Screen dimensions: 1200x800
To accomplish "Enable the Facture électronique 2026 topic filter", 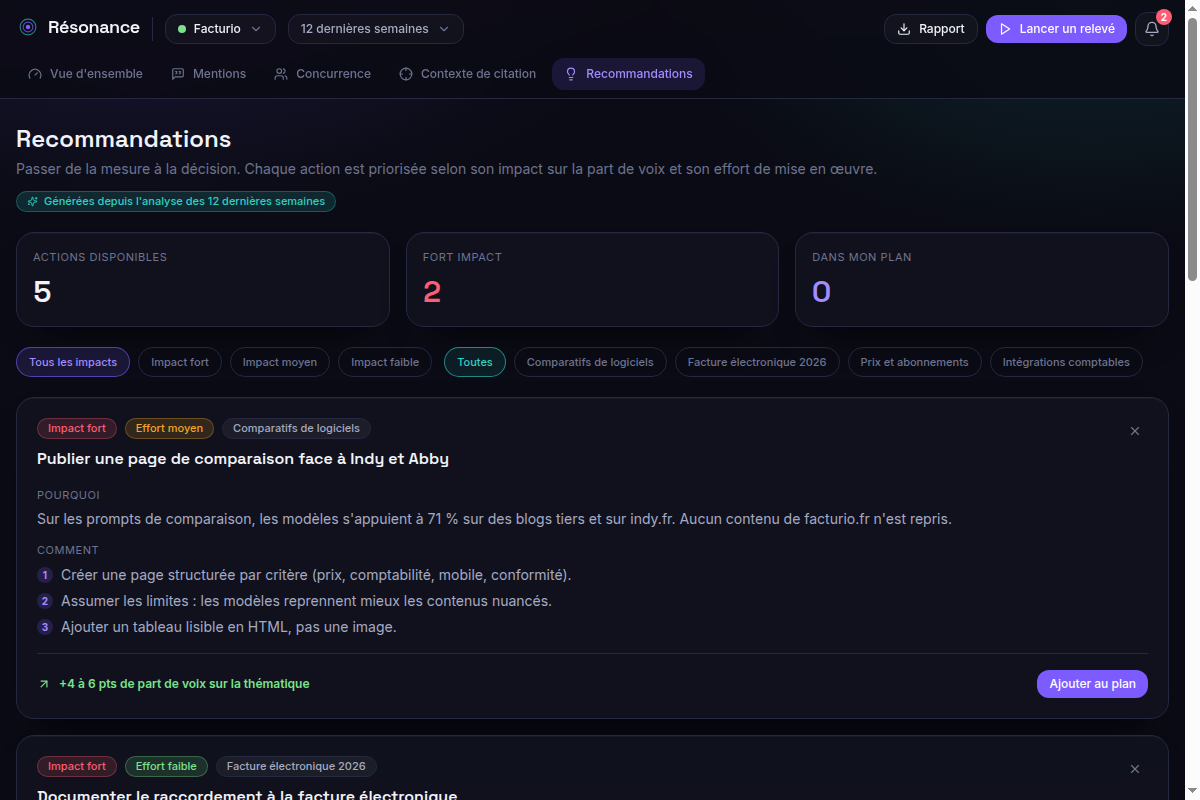I will click(x=757, y=362).
